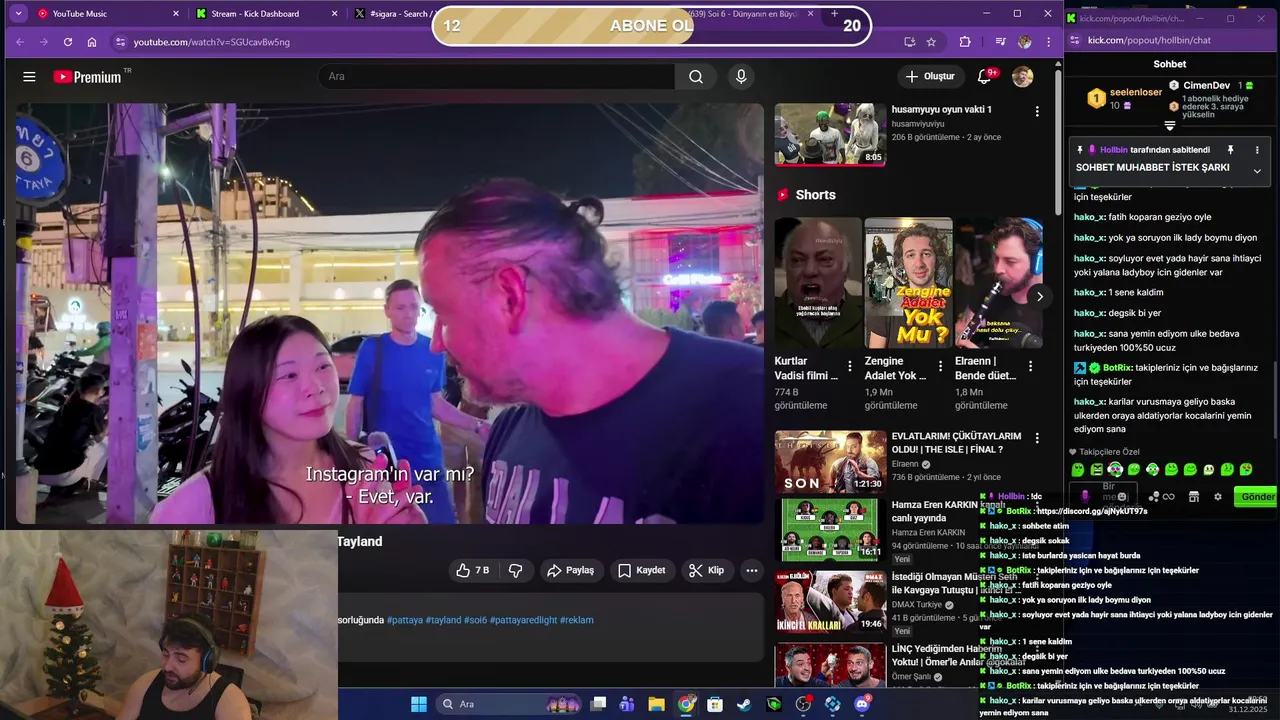
Task: Open Hamza Eren KARKIN live thumbnail
Action: click(830, 529)
